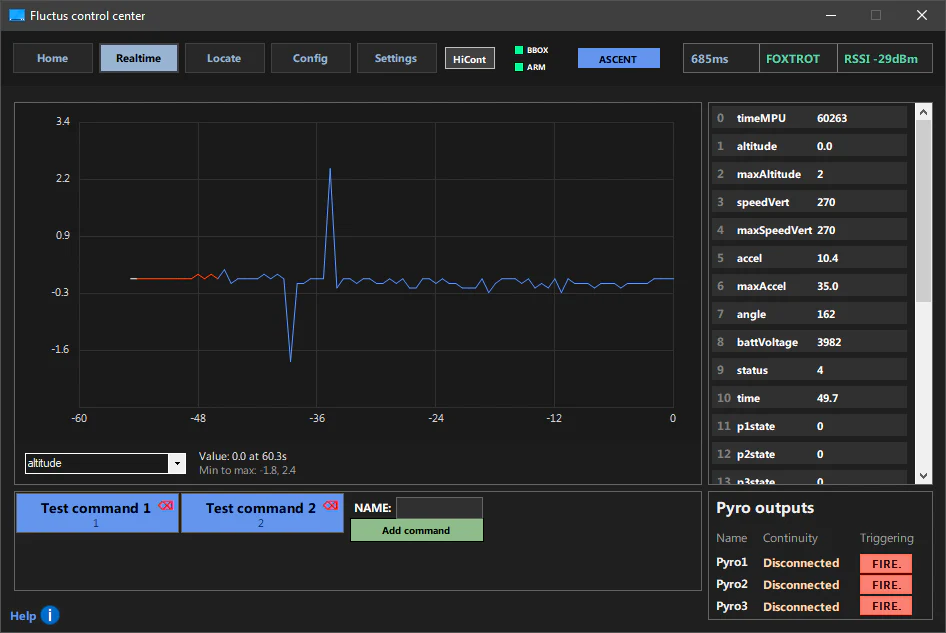The height and width of the screenshot is (633, 946).
Task: Fire the Pyro1 output
Action: 885,563
